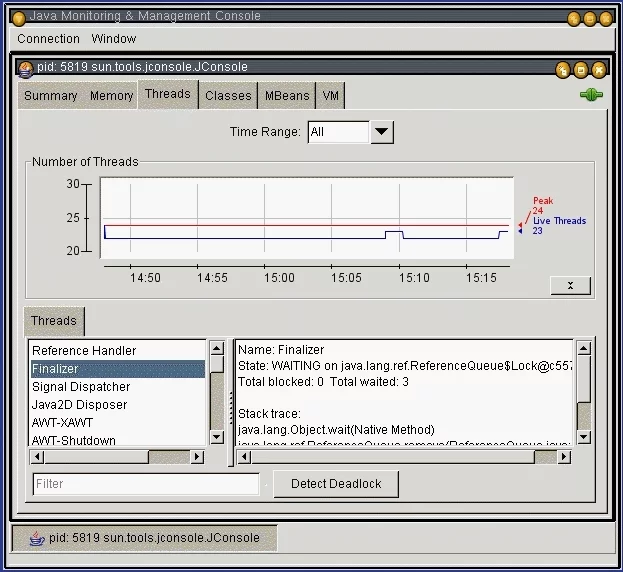
Task: Minimize the Java Monitoring Console main window
Action: tap(574, 18)
